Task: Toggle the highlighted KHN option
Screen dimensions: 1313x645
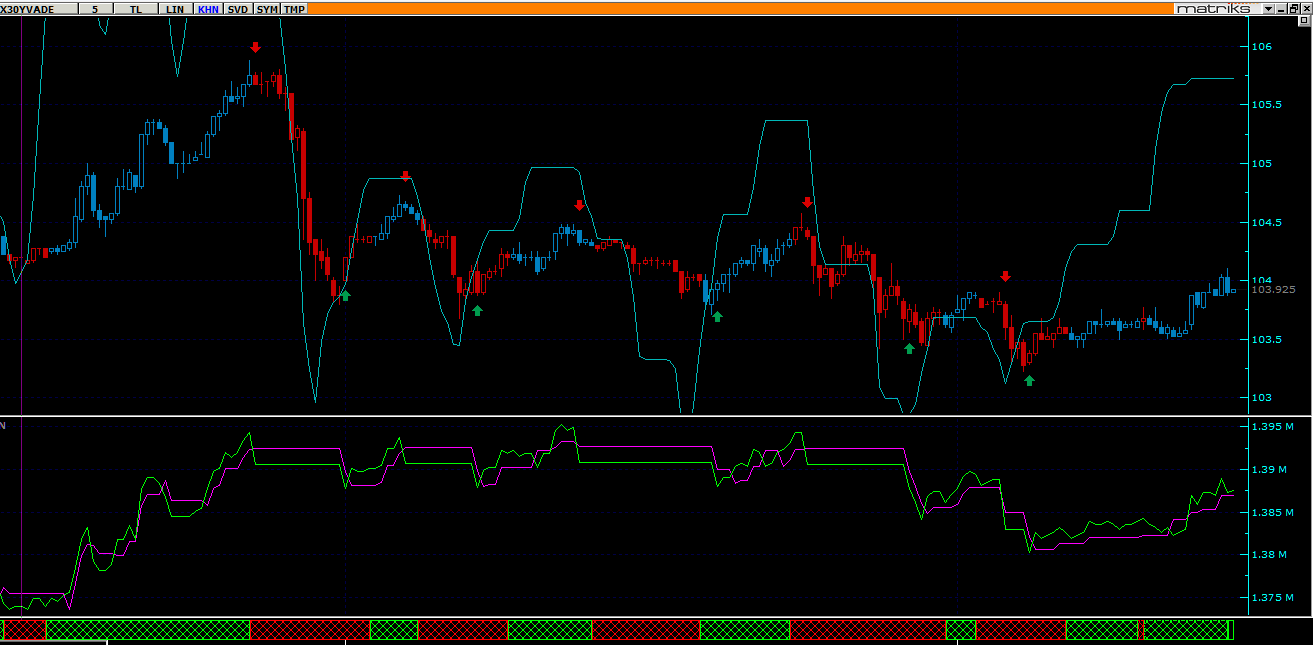Action: [208, 8]
